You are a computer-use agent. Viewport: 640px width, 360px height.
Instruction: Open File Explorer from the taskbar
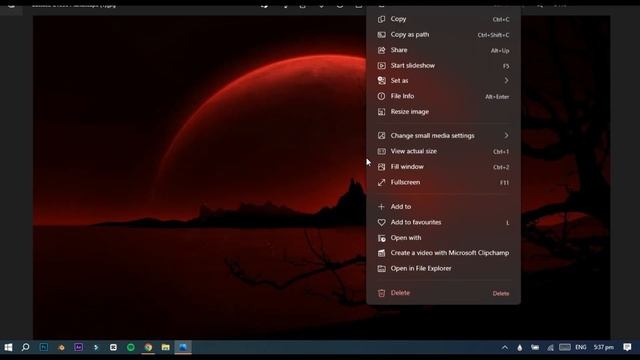[x=165, y=347]
